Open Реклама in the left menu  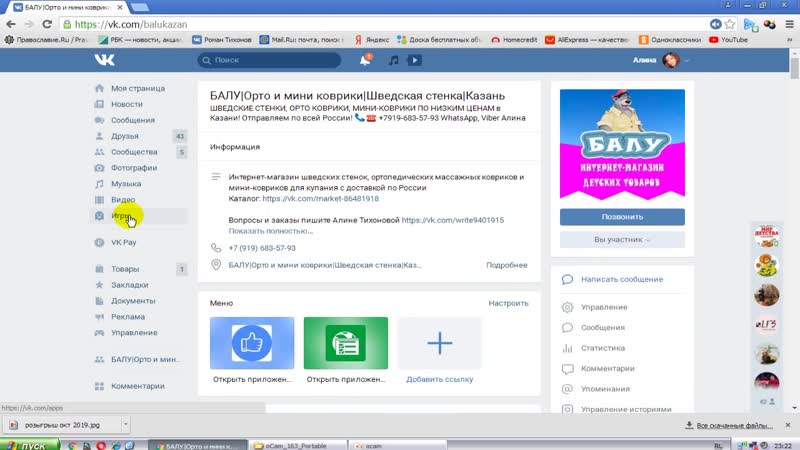coord(128,317)
